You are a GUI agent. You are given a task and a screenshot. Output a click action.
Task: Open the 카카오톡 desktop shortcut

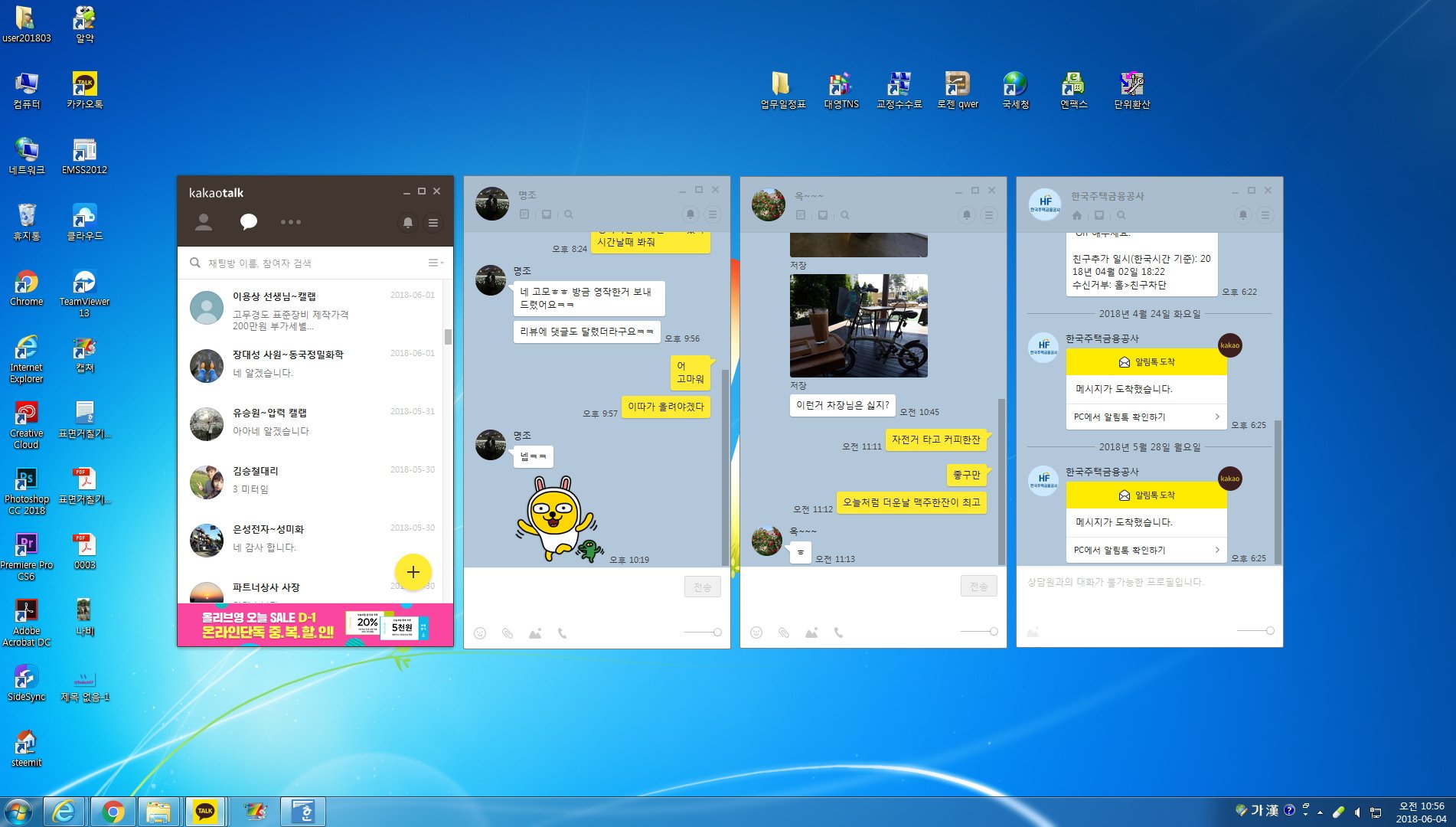(84, 90)
